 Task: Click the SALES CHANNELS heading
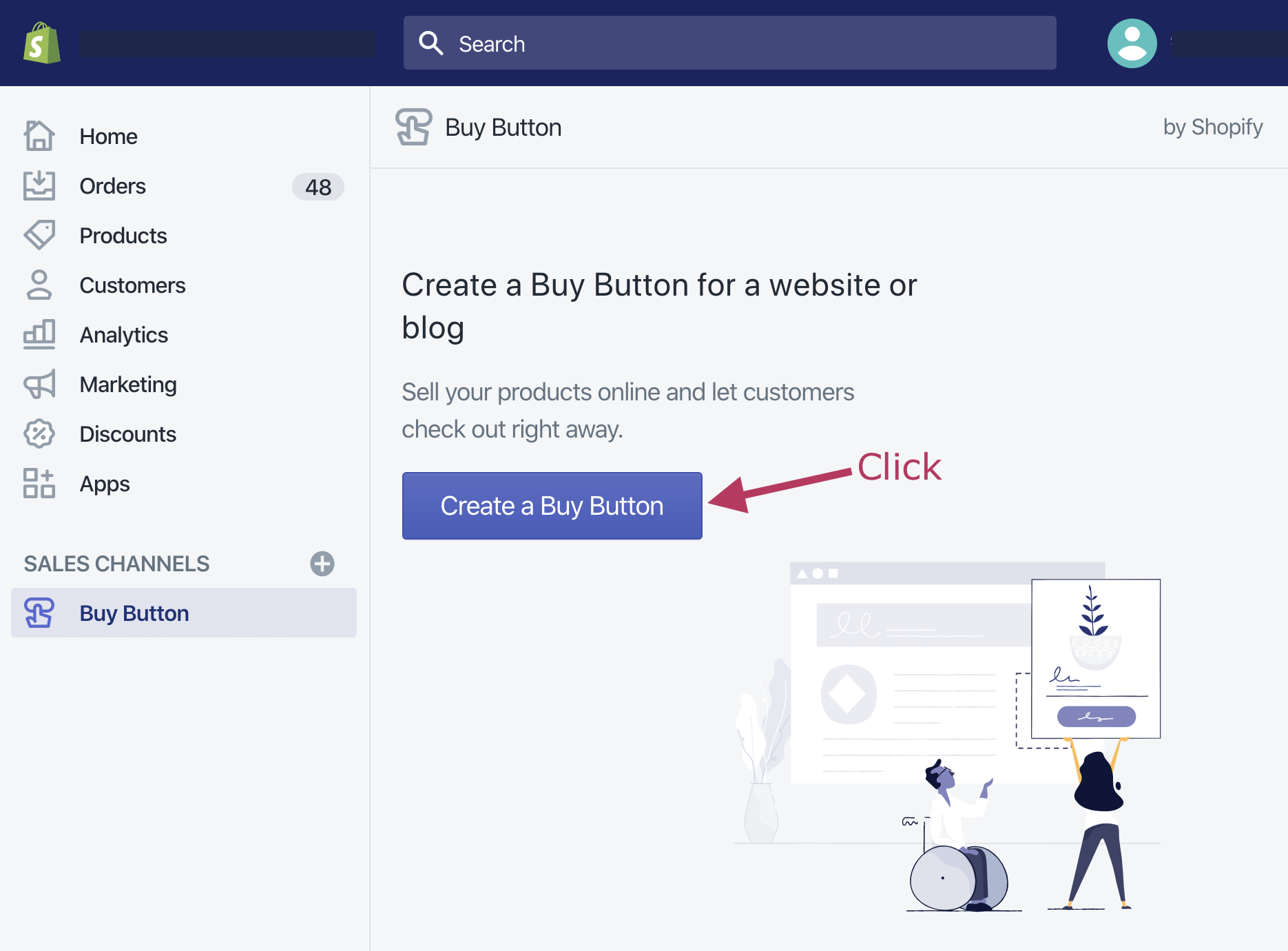[x=116, y=564]
